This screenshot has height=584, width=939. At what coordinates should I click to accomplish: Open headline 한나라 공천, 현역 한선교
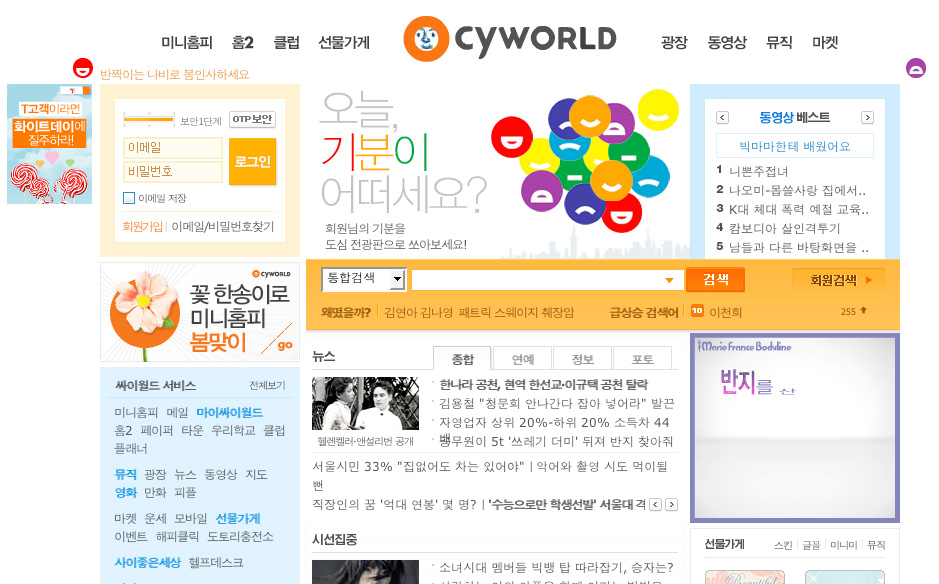[x=544, y=385]
